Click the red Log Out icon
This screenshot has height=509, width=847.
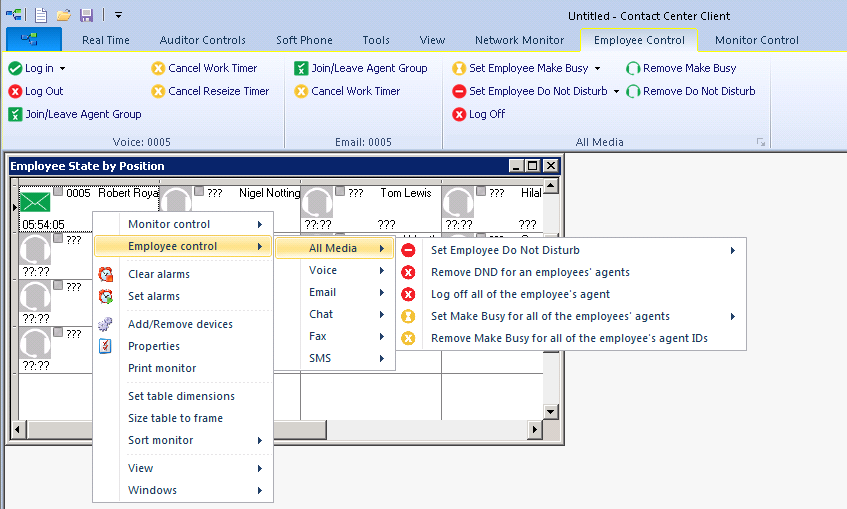pos(15,91)
